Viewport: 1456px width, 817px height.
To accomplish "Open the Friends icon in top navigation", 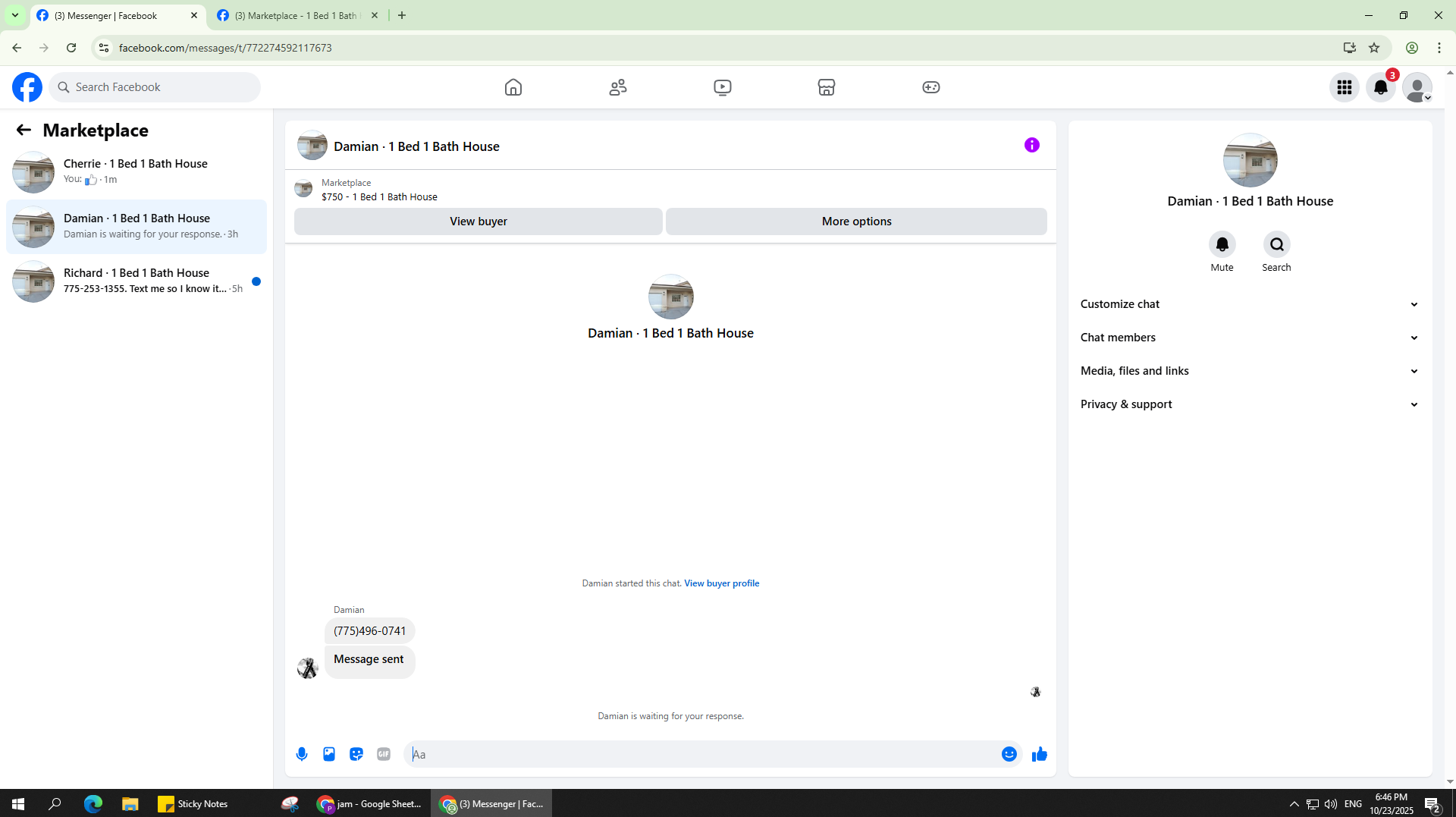I will [x=618, y=87].
